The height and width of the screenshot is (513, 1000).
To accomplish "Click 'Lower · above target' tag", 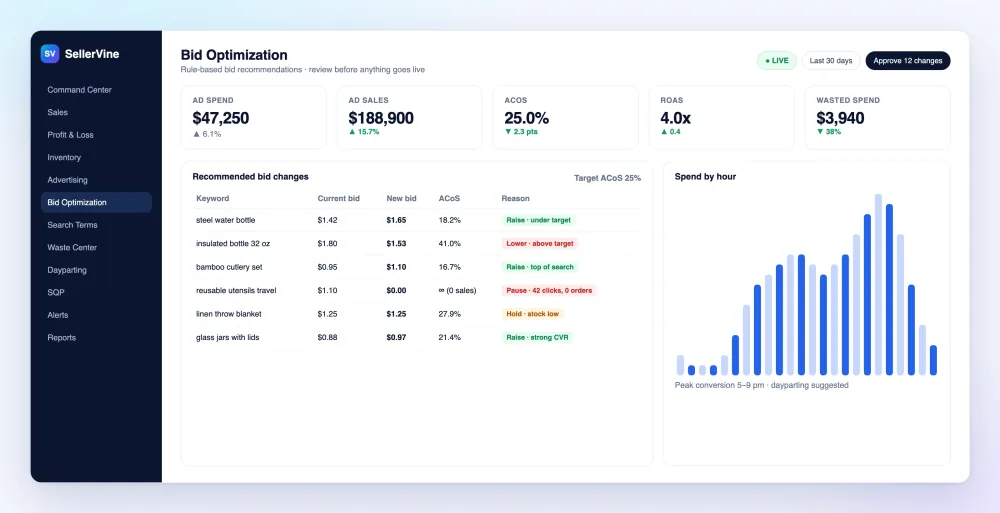I will point(539,243).
